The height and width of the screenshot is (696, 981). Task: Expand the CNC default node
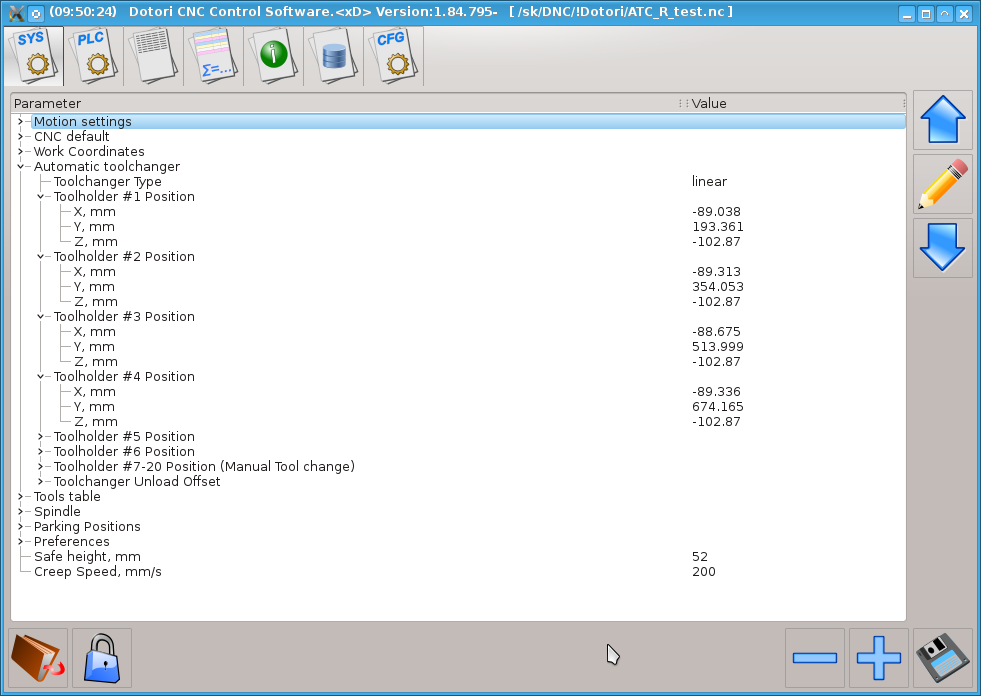point(21,136)
